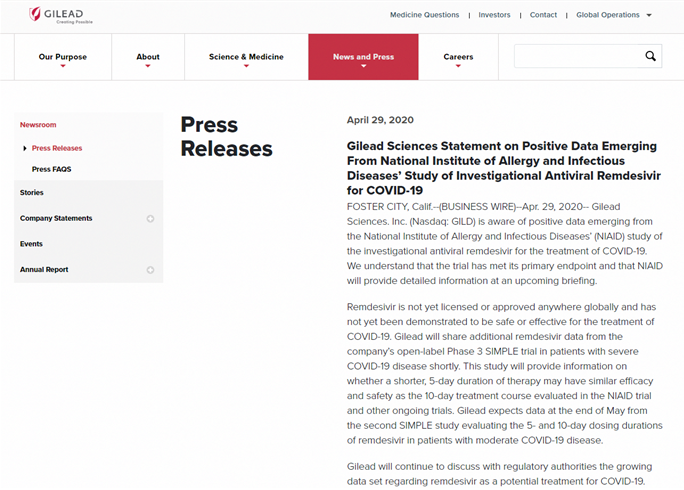Open the Investors link
This screenshot has width=684, height=490.
pyautogui.click(x=494, y=15)
